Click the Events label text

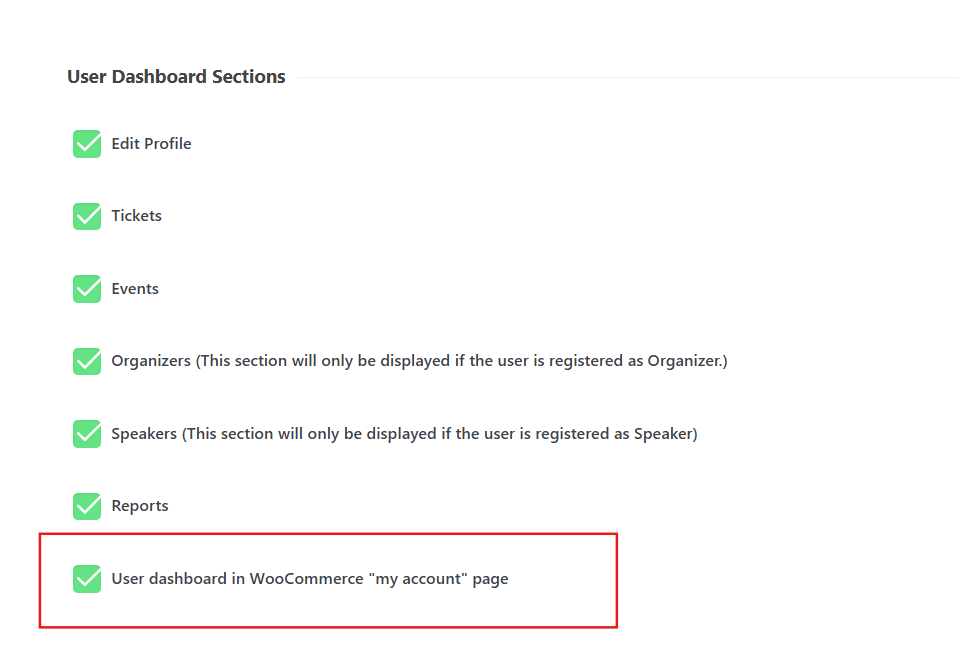coord(135,289)
